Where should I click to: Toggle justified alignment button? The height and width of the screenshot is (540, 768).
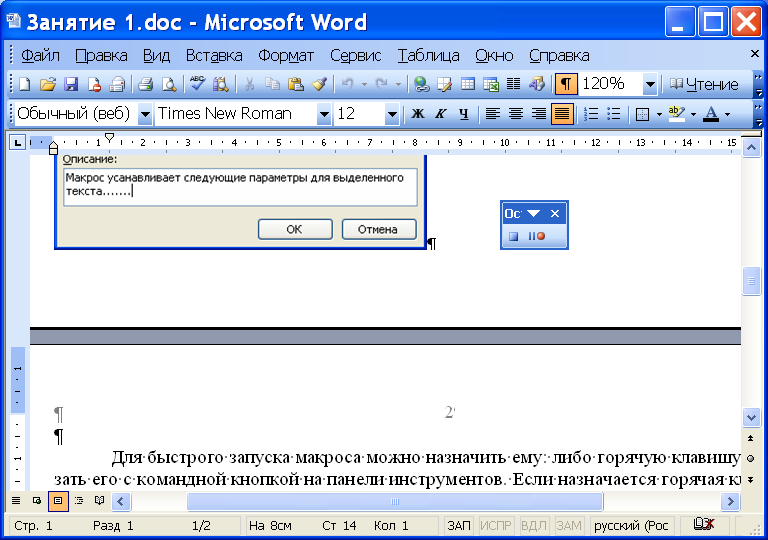tap(562, 114)
